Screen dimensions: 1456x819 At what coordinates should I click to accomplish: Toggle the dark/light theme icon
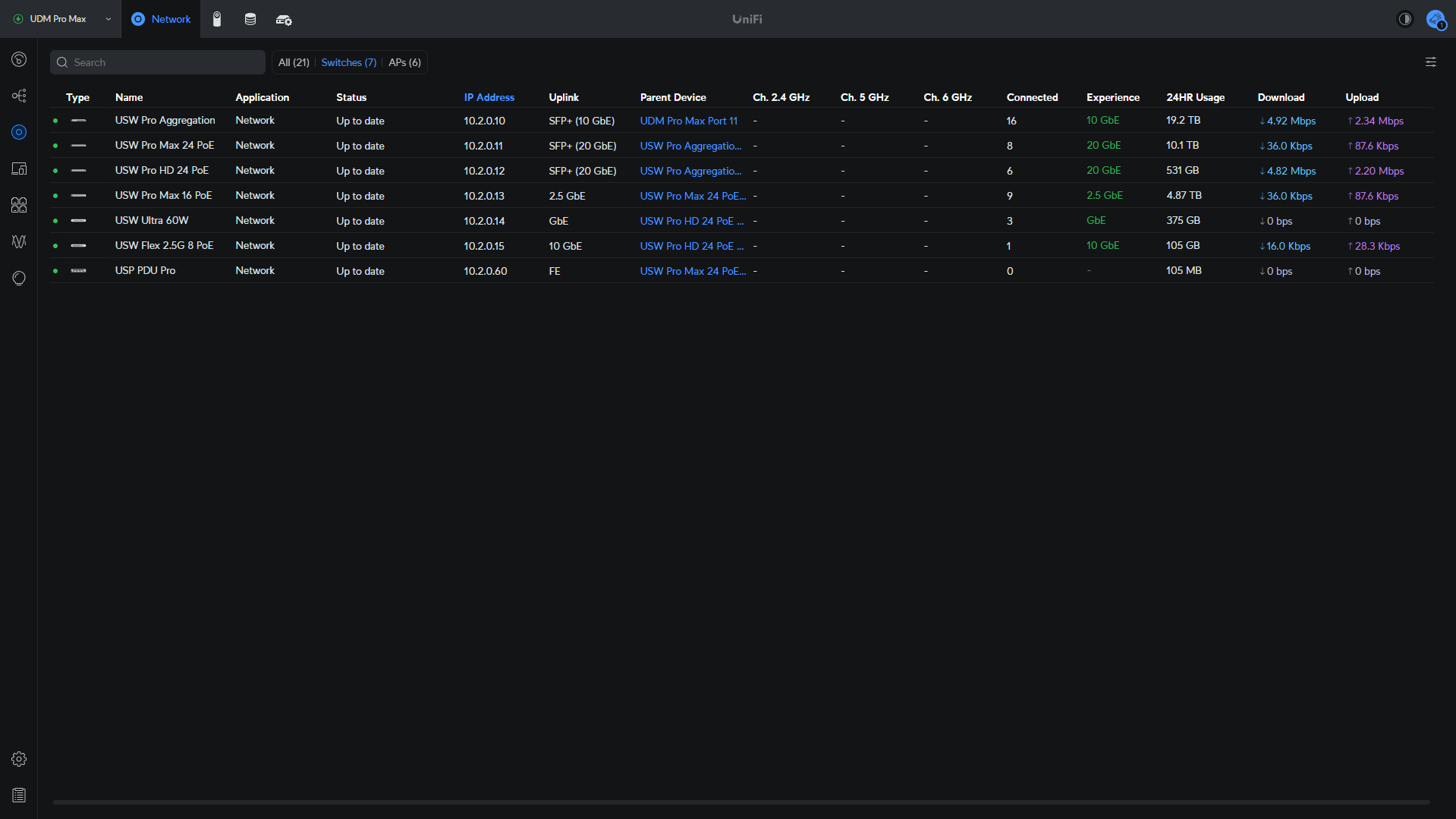click(x=1405, y=19)
